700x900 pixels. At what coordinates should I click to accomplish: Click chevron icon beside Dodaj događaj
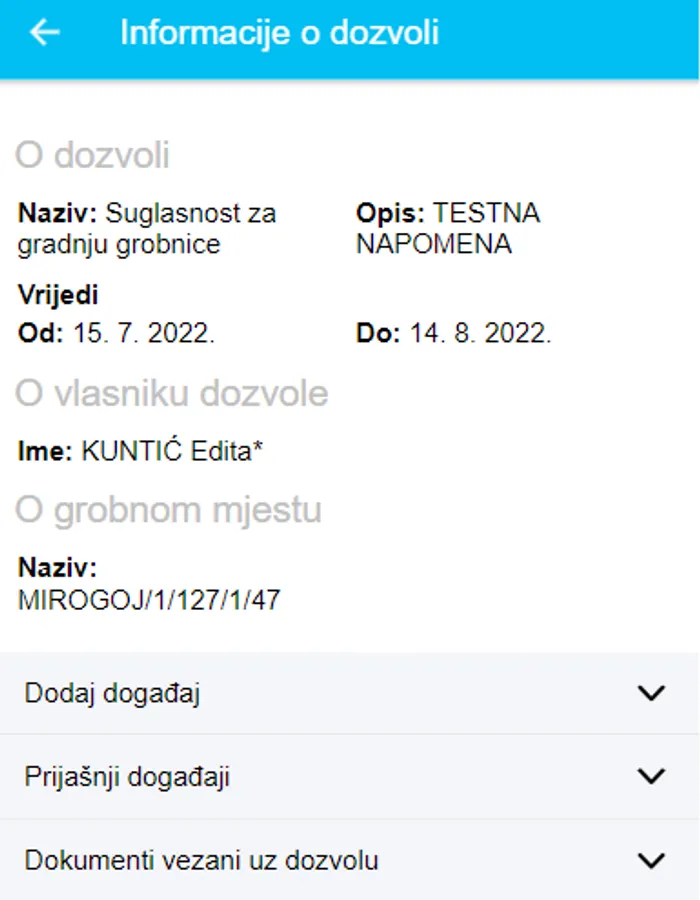point(651,694)
